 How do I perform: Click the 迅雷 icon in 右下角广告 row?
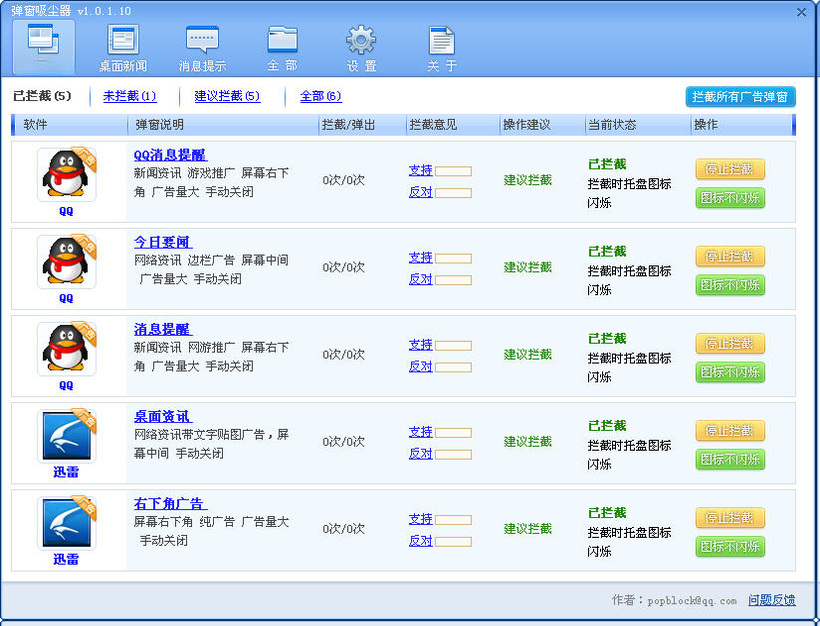(x=66, y=523)
